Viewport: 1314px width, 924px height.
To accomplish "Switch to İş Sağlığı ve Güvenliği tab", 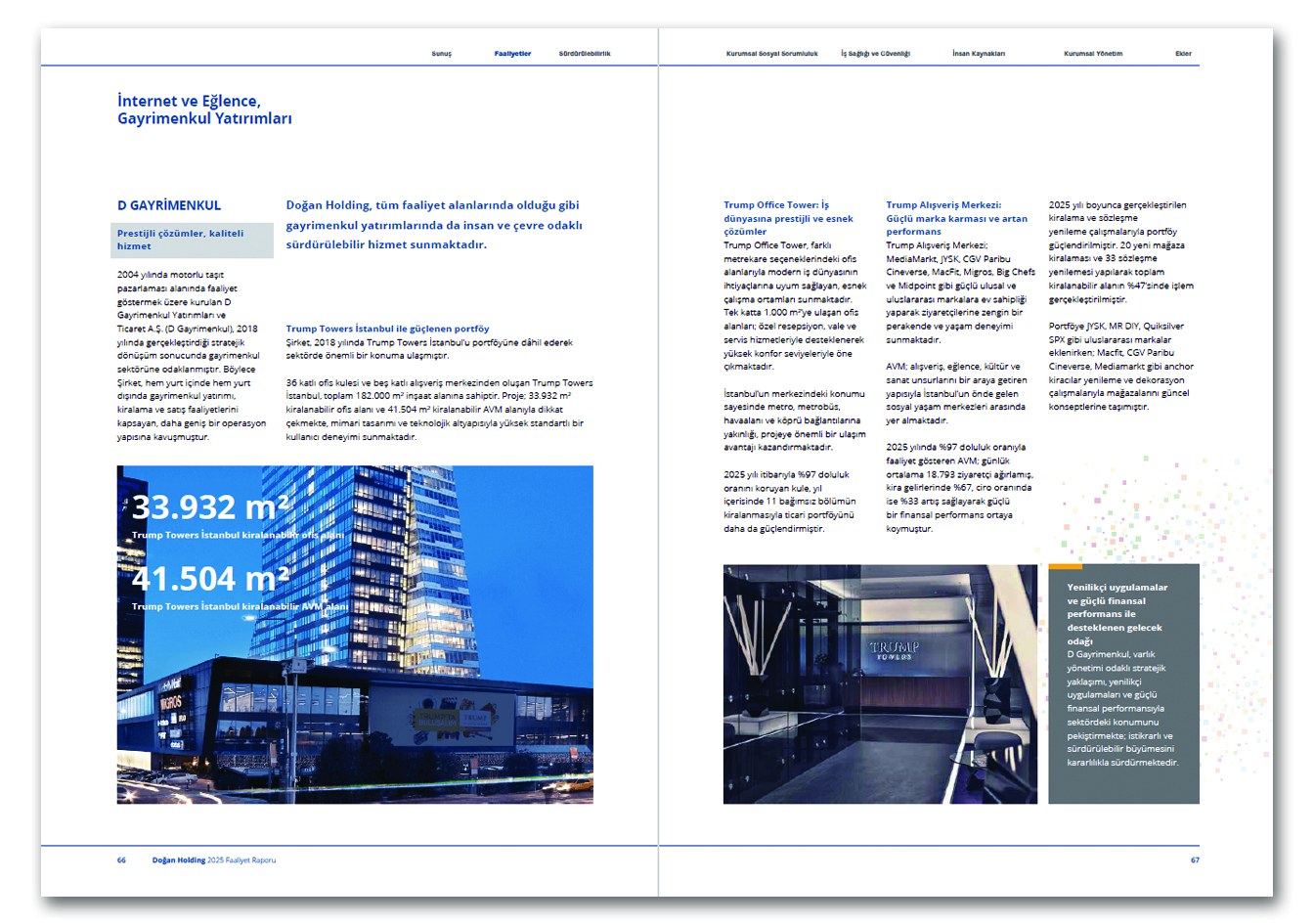I will (x=875, y=54).
